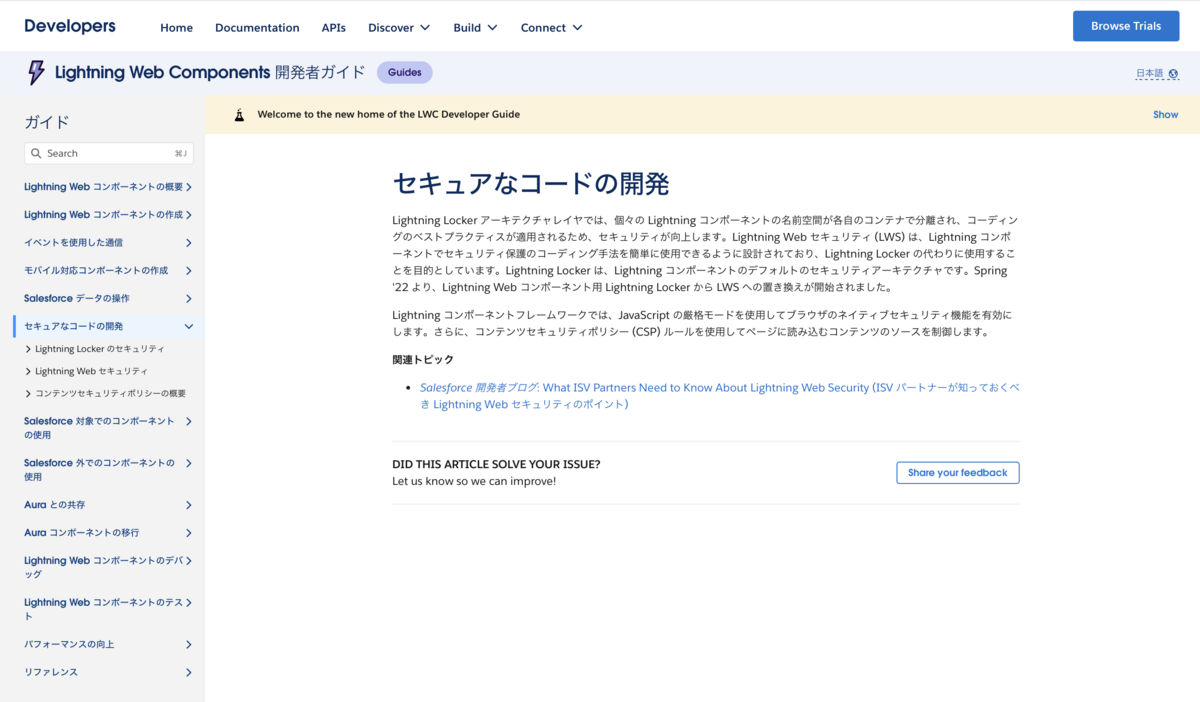Viewport: 1200px width, 702px height.
Task: Open the Home menu item
Action: pyautogui.click(x=176, y=27)
